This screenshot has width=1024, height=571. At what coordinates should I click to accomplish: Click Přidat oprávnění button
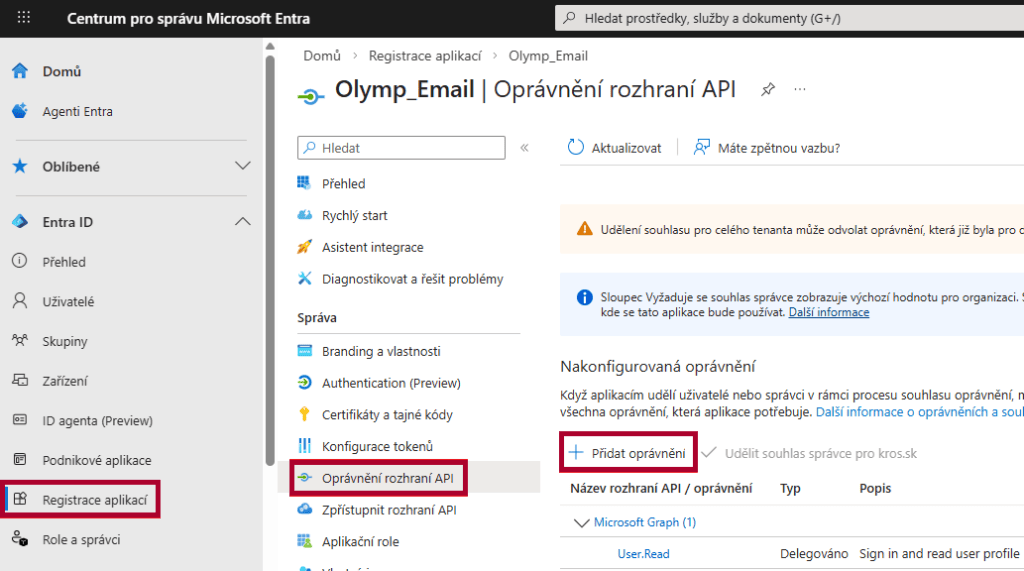tap(628, 453)
